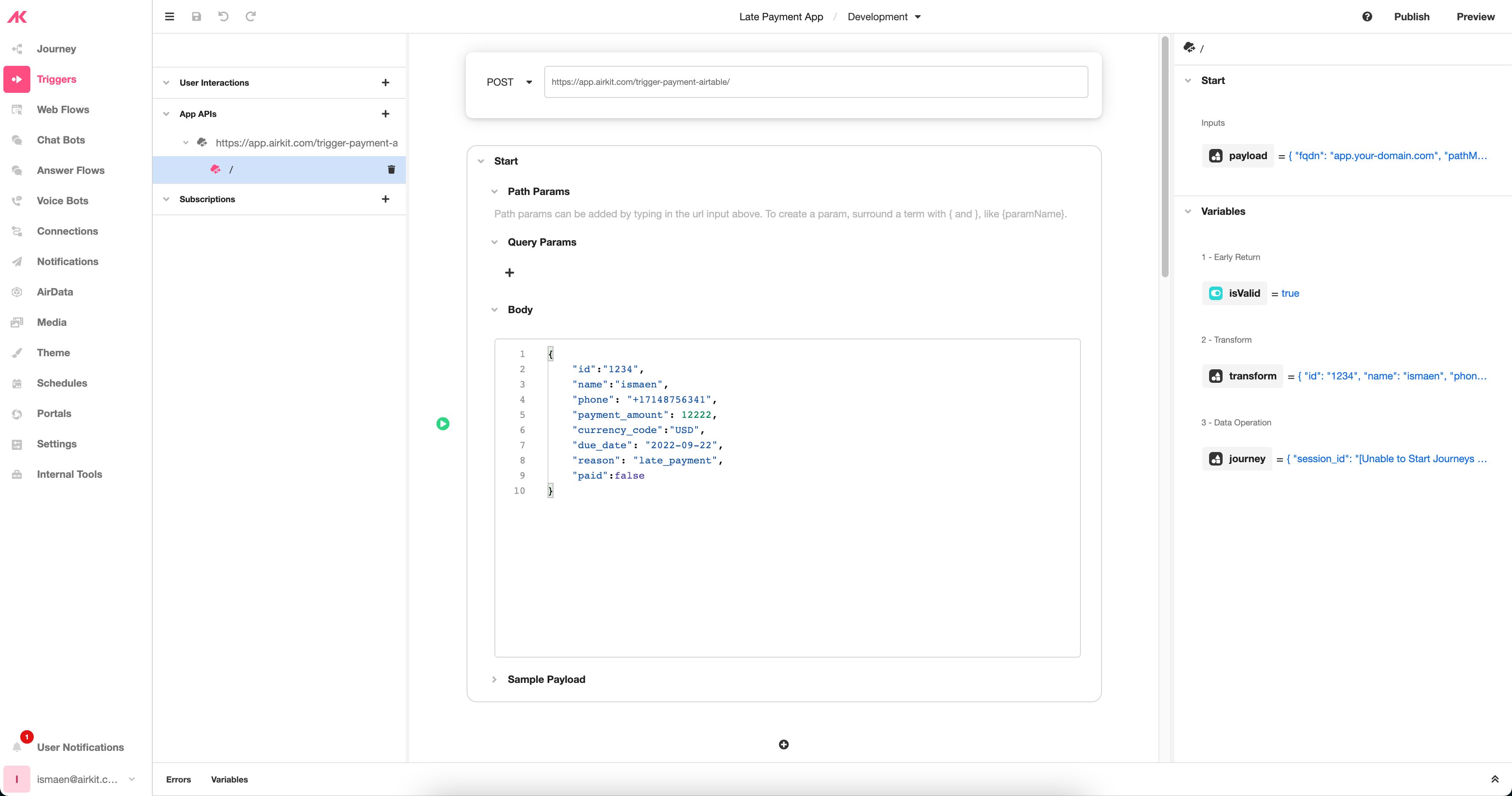The width and height of the screenshot is (1512, 796).
Task: Click the Preview button
Action: 1476,16
